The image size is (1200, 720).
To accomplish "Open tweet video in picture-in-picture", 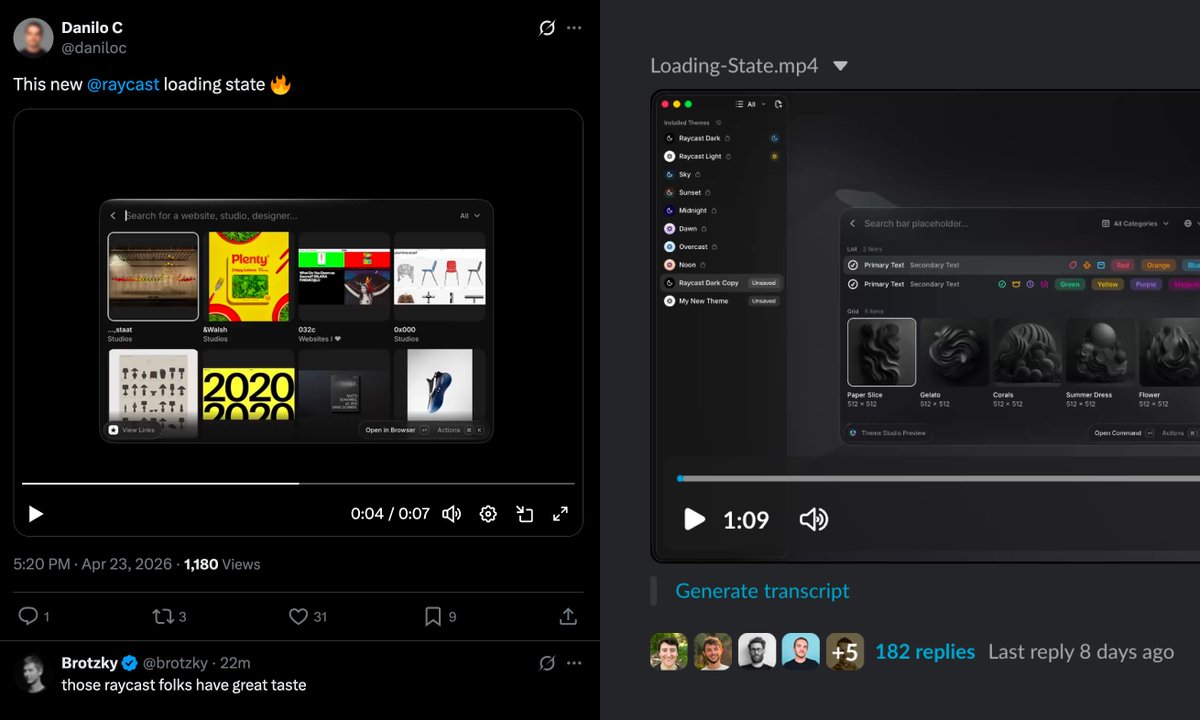I will pos(525,514).
